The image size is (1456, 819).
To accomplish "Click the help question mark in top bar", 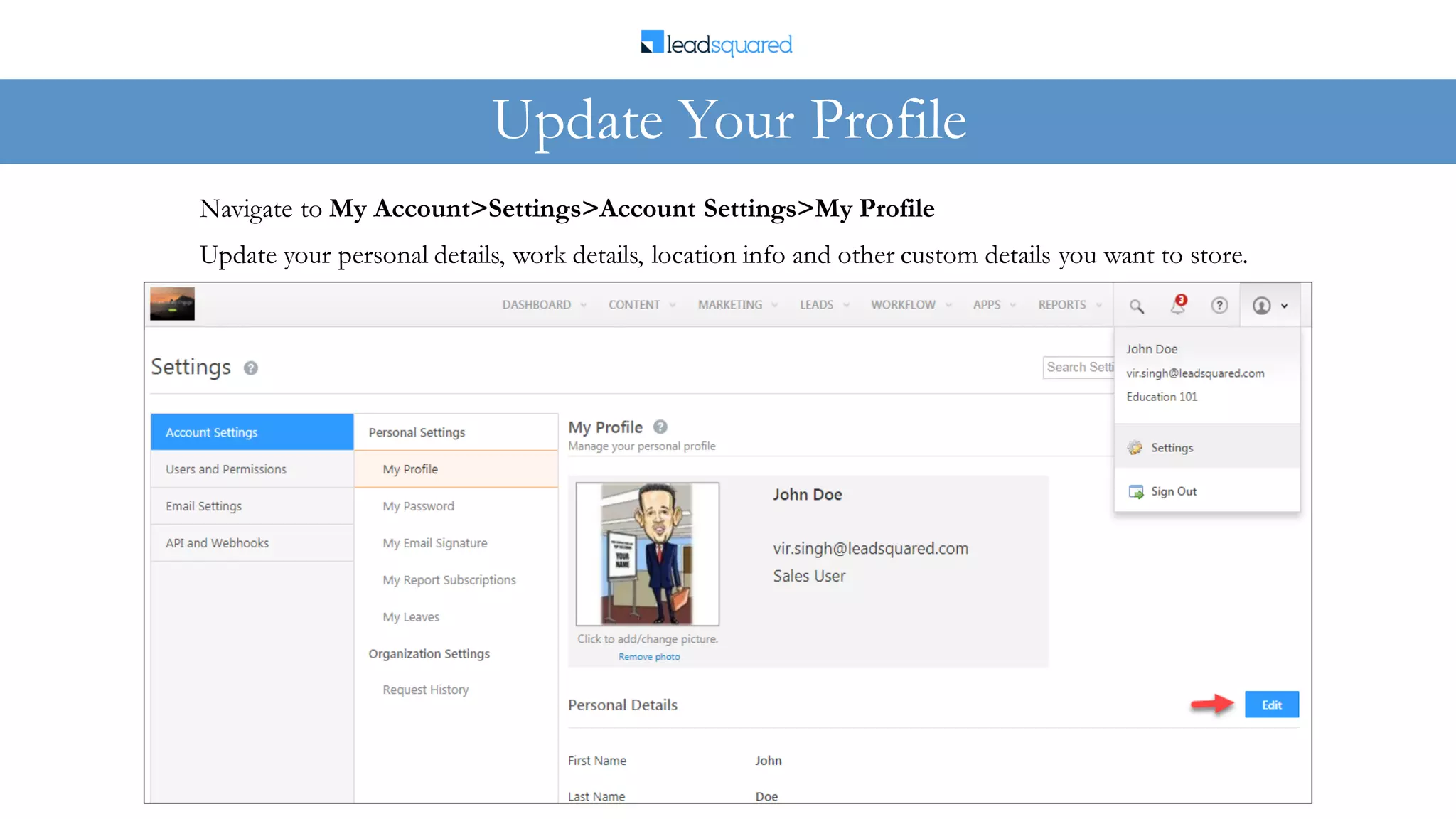I will coord(1219,305).
